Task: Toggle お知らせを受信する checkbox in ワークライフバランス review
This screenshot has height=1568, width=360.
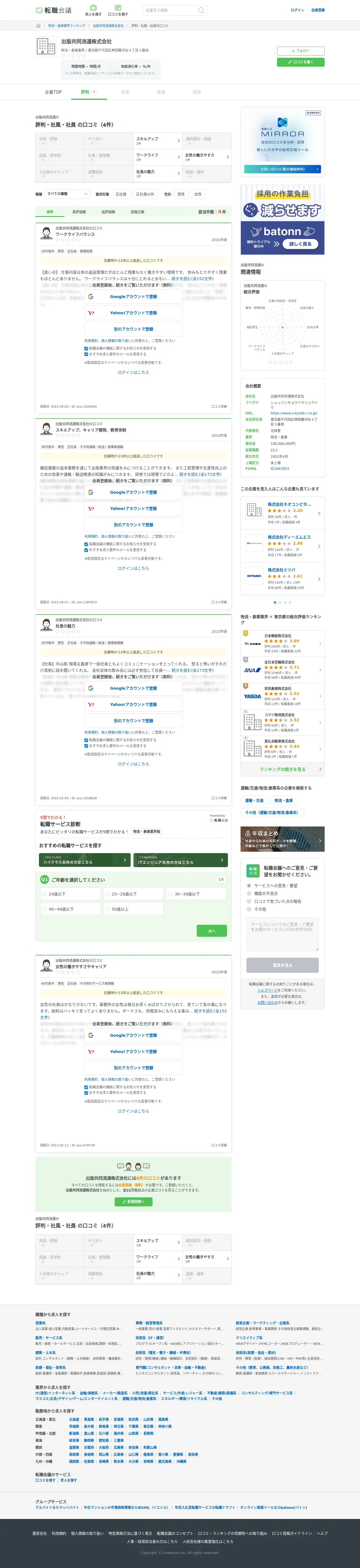Action: coord(87,348)
